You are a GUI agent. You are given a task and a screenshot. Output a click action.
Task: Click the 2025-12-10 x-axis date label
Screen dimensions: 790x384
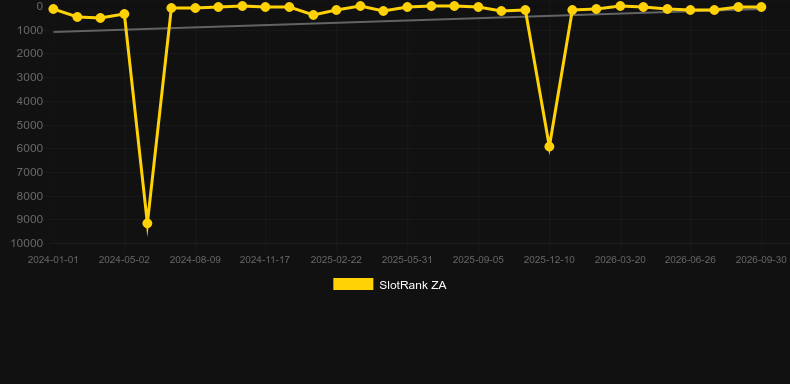pos(549,260)
